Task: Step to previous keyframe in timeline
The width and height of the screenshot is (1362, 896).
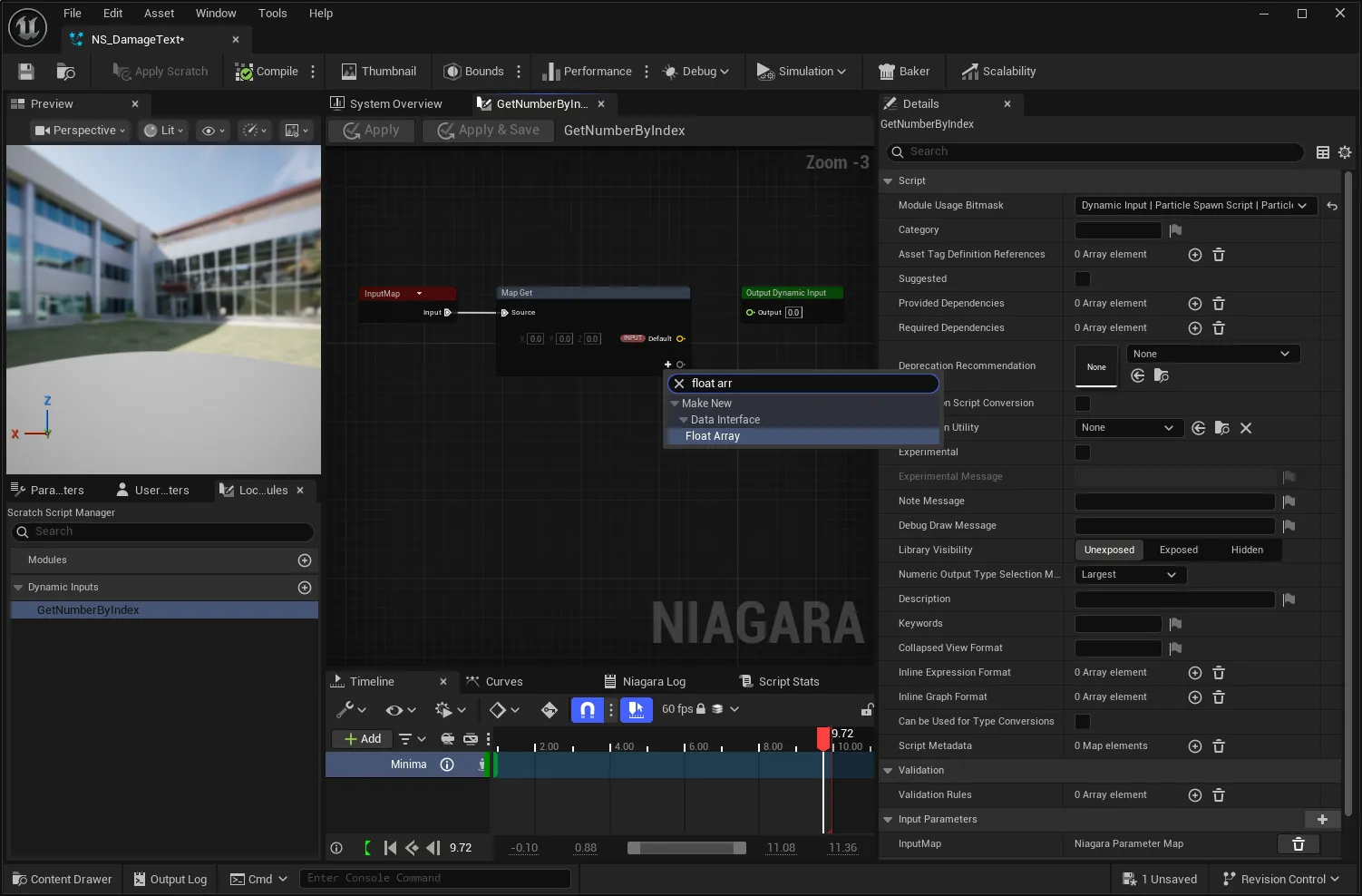Action: click(x=412, y=848)
